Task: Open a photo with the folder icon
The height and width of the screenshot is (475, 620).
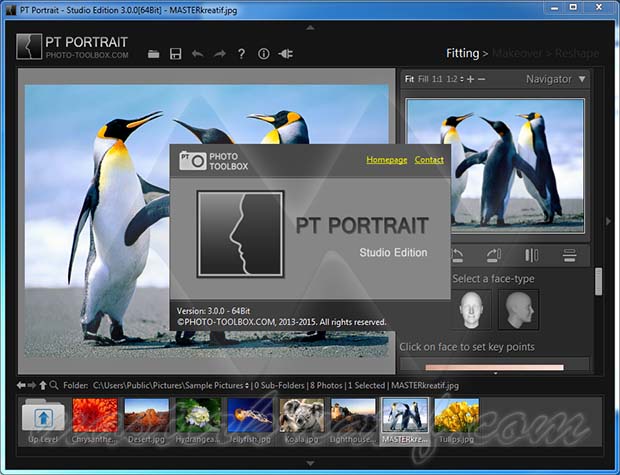Action: pyautogui.click(x=153, y=54)
